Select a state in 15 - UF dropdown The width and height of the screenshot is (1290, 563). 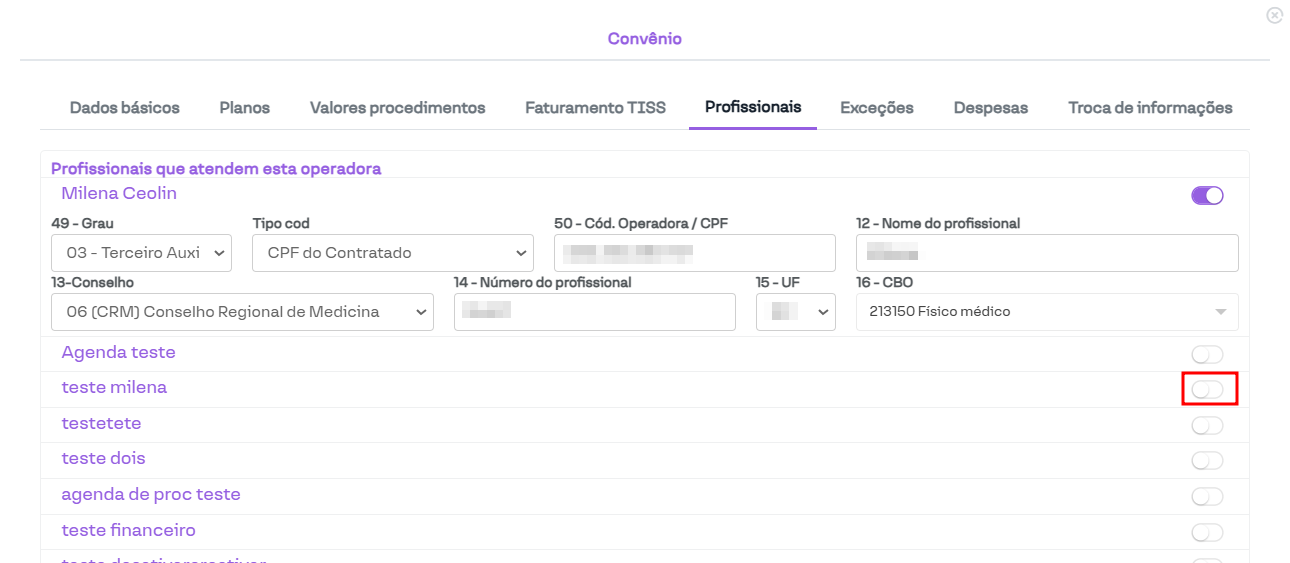tap(796, 312)
